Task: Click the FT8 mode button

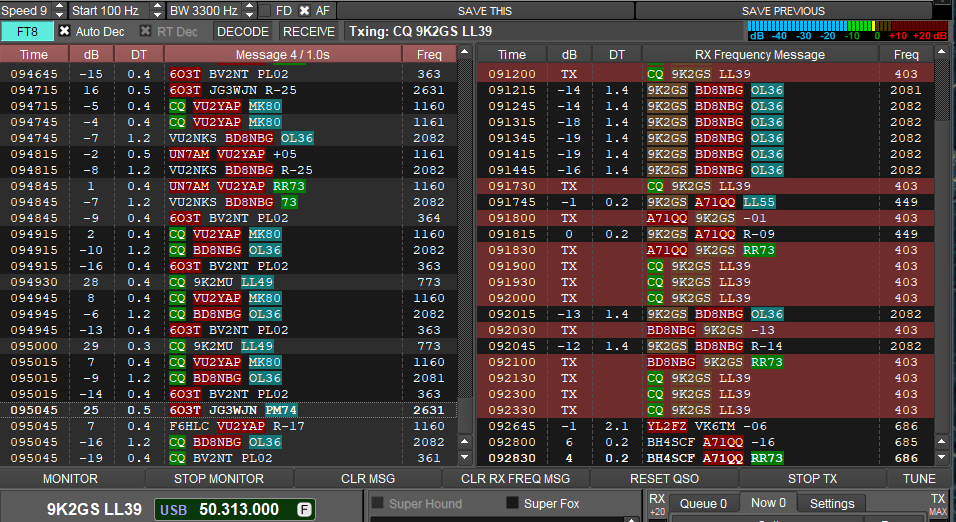Action: 27,31
